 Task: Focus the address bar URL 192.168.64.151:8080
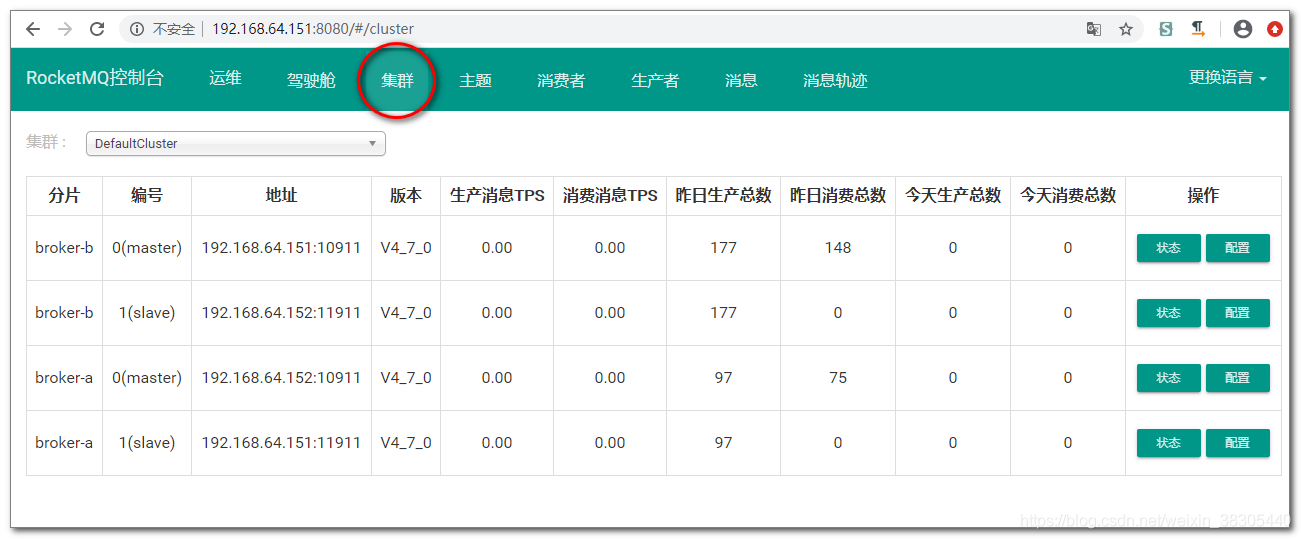pyautogui.click(x=312, y=29)
